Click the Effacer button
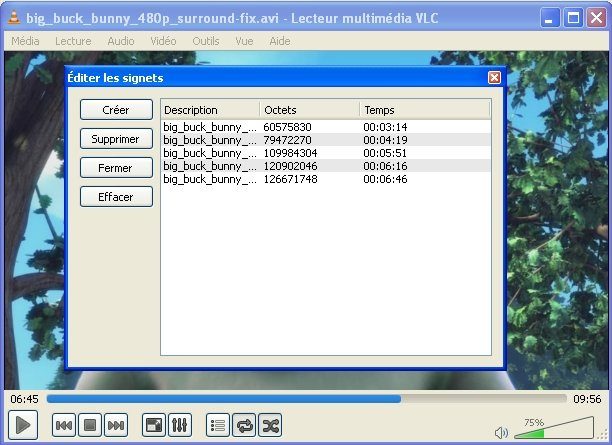612x445 pixels. pyautogui.click(x=116, y=197)
